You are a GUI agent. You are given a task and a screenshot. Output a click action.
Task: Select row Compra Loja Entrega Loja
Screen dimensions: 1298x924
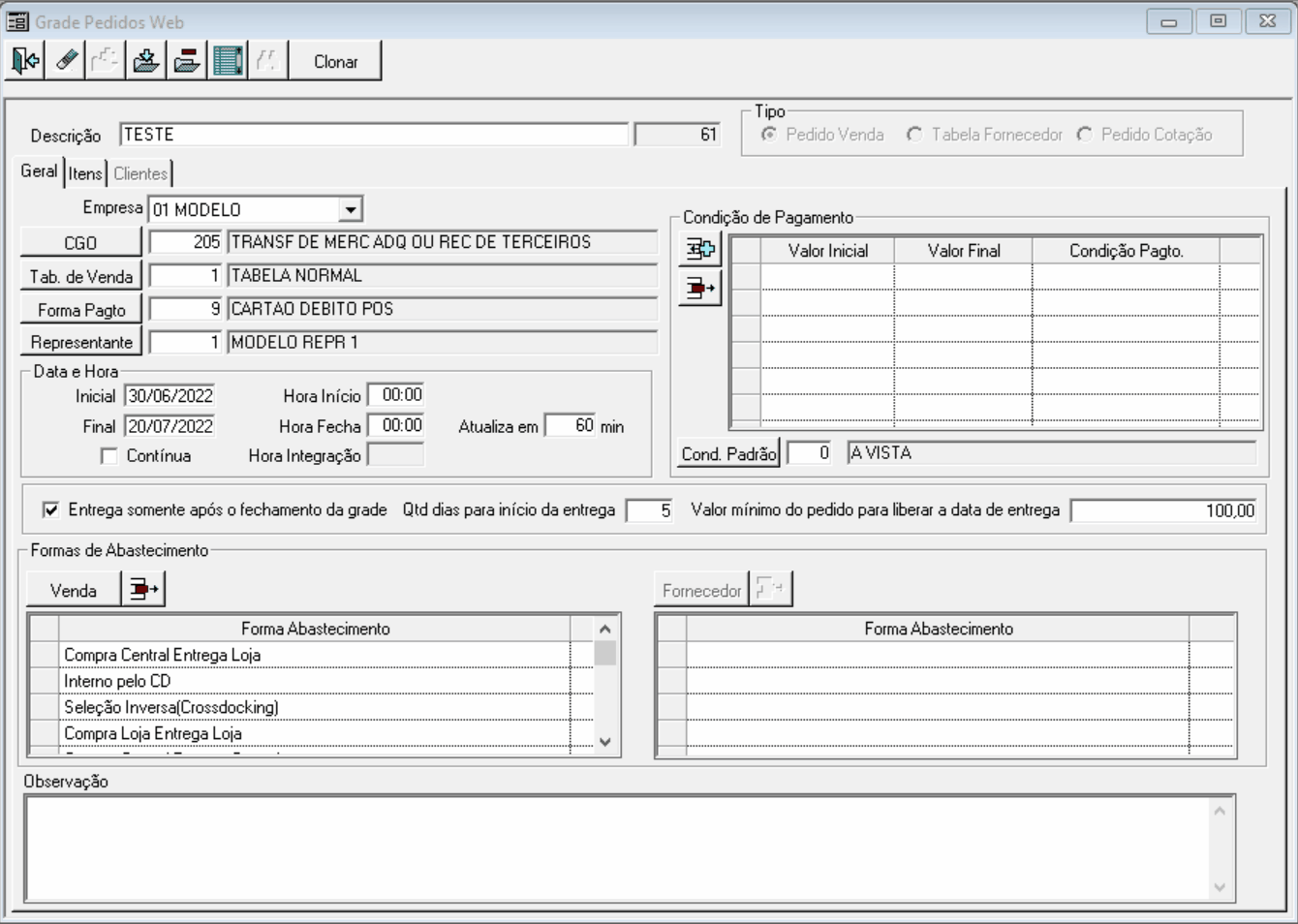point(315,733)
